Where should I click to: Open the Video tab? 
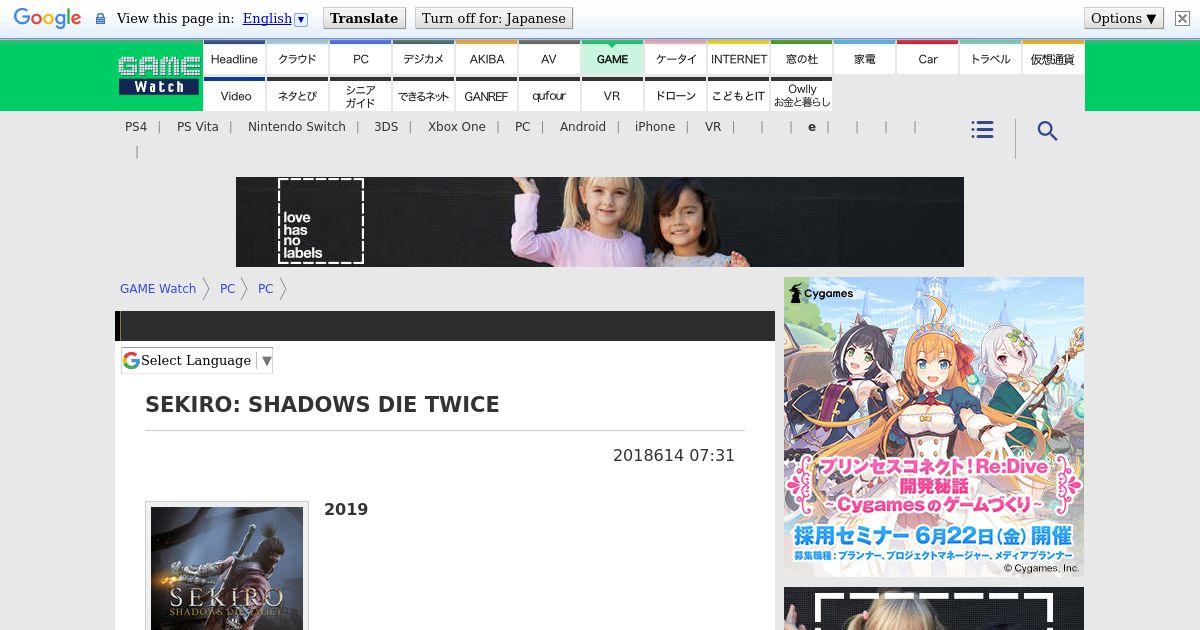click(x=234, y=94)
